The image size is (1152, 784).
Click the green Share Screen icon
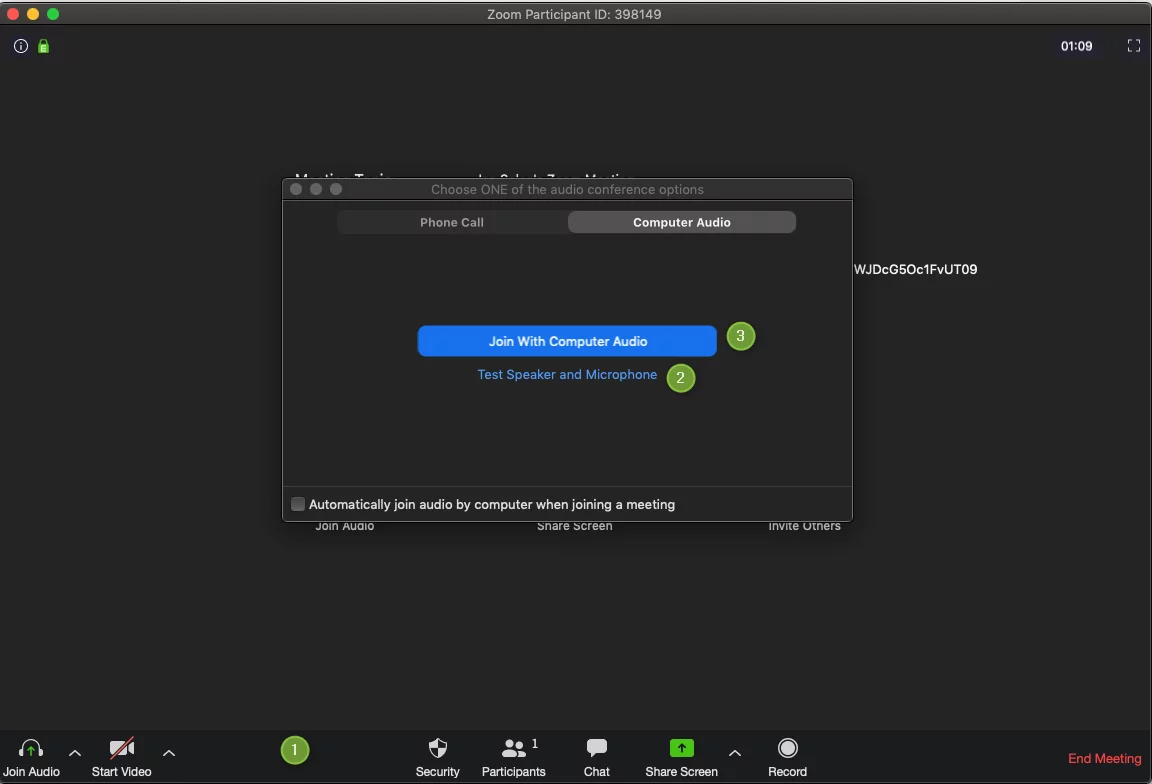(x=681, y=749)
